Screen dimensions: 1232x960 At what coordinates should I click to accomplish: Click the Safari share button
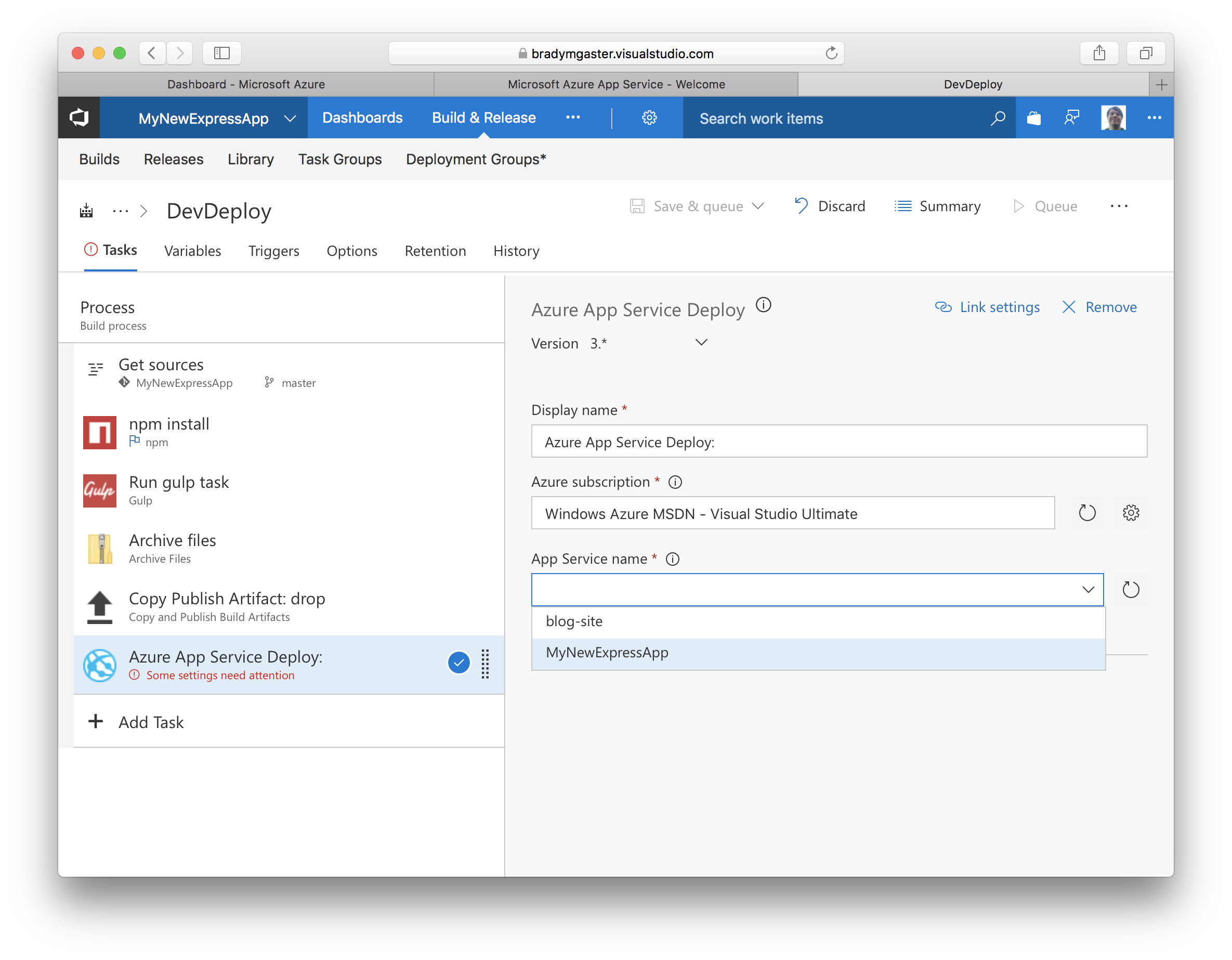coord(1099,53)
